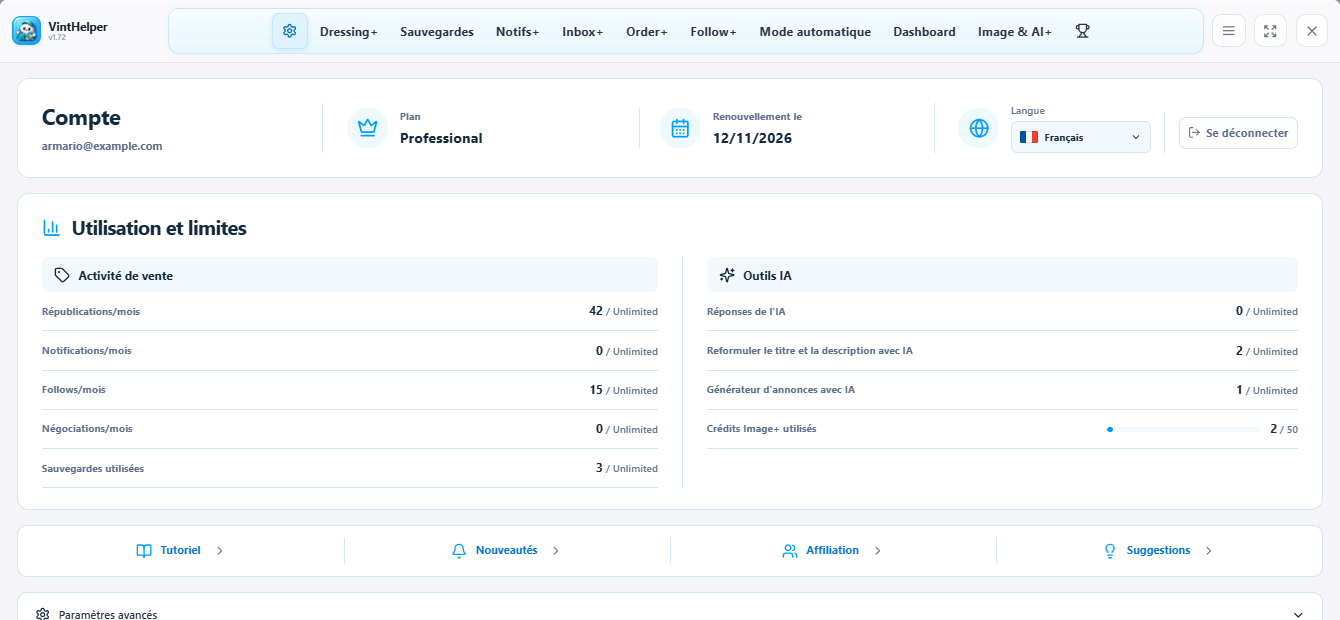Click the bar chart icon beside Utilisation et limites

click(x=51, y=228)
